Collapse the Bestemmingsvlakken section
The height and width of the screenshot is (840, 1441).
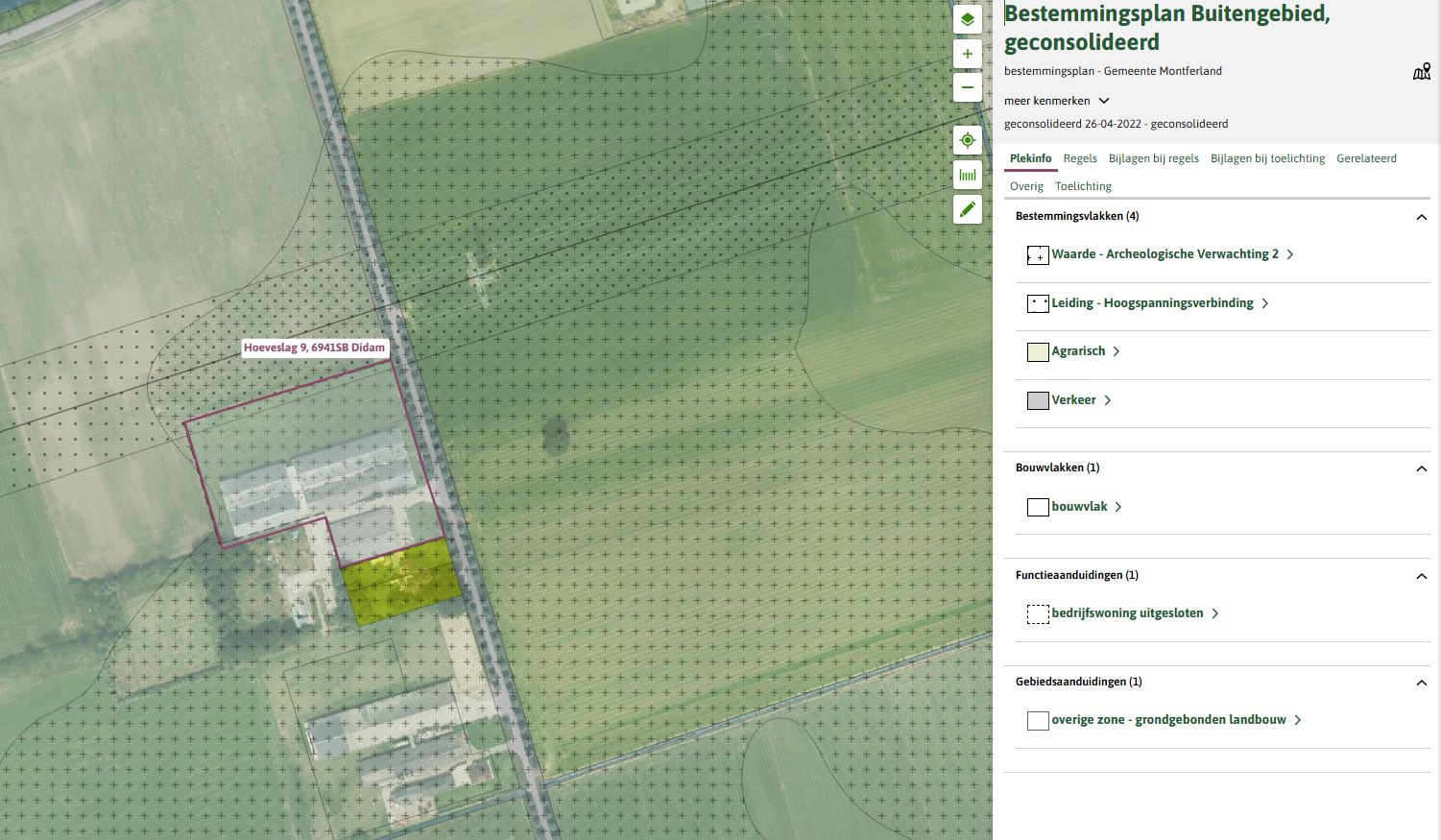click(x=1421, y=217)
